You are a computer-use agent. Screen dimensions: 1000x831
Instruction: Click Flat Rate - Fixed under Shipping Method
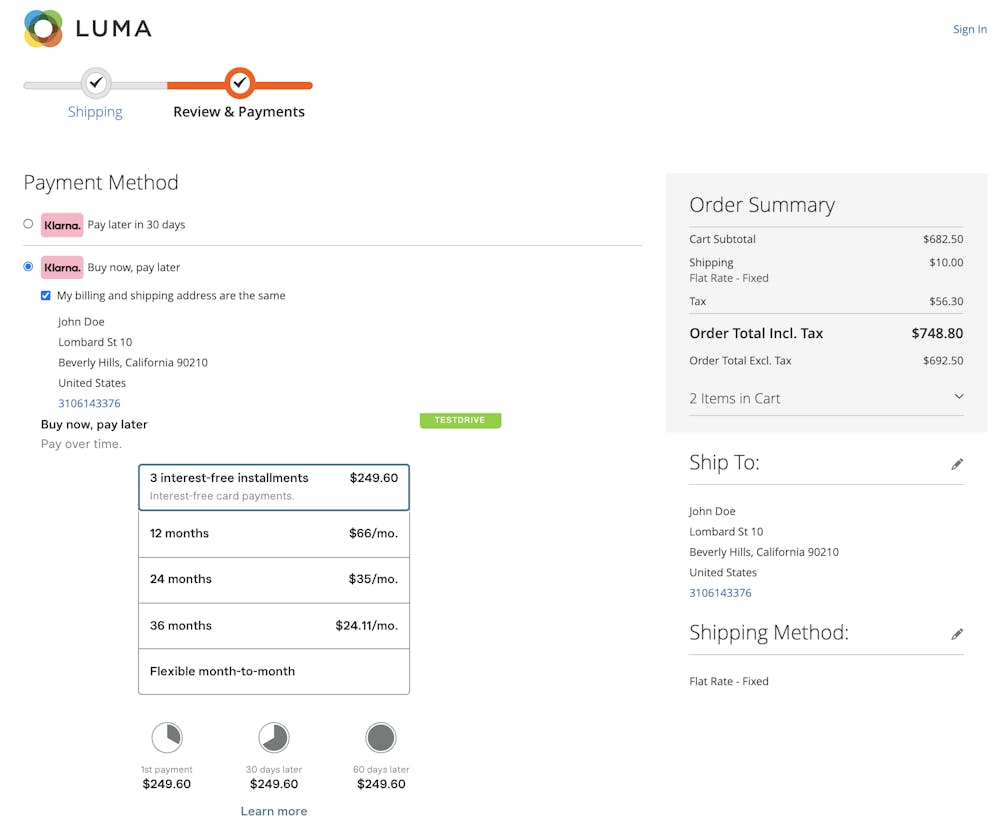[x=728, y=681]
